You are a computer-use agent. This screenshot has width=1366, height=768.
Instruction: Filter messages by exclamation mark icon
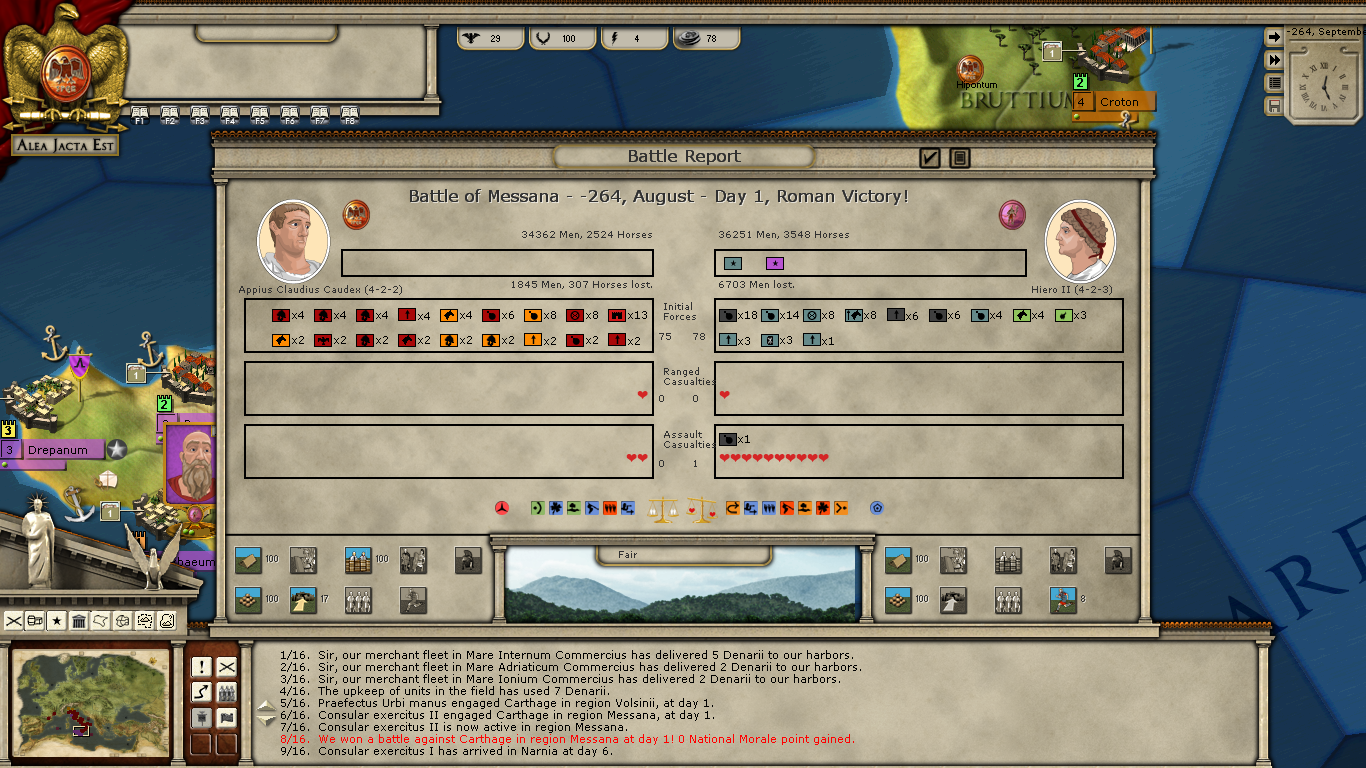click(x=201, y=667)
